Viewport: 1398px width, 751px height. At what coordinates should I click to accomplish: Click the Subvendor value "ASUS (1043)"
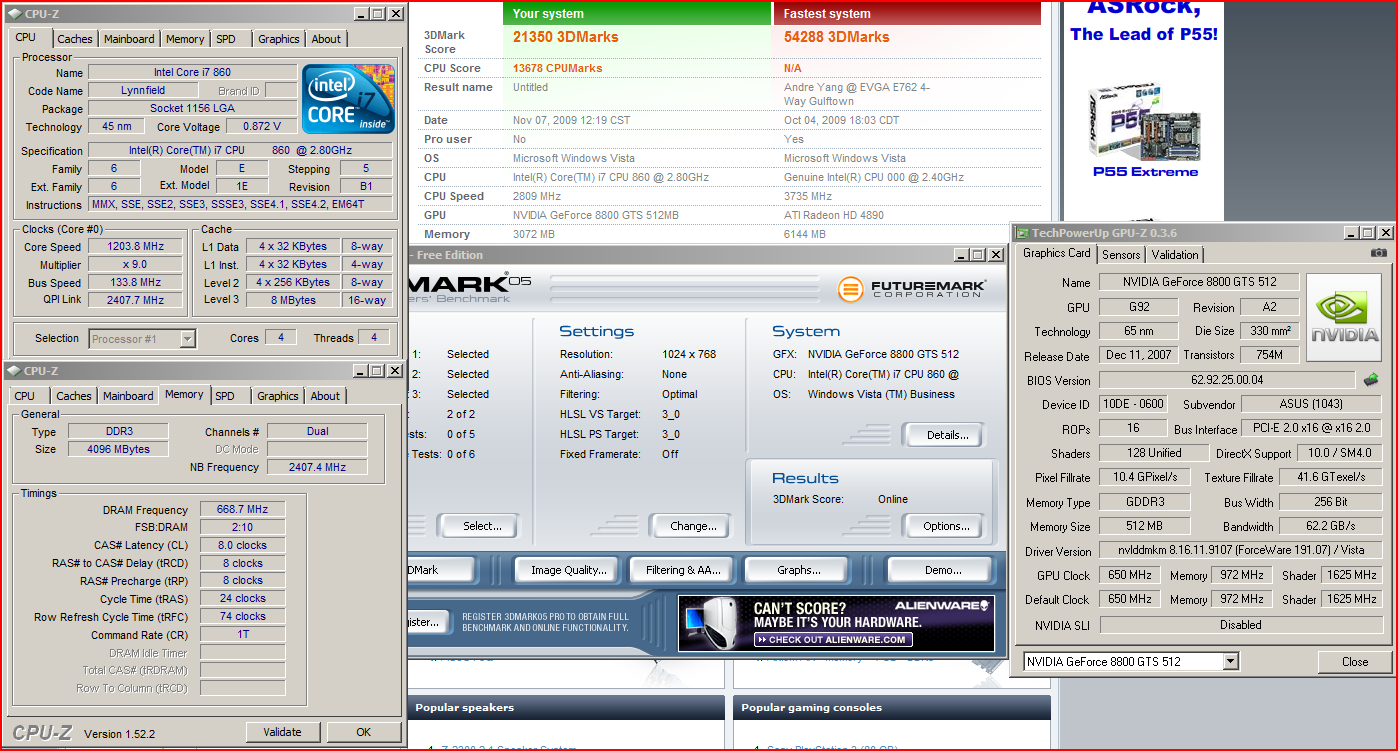(1312, 405)
